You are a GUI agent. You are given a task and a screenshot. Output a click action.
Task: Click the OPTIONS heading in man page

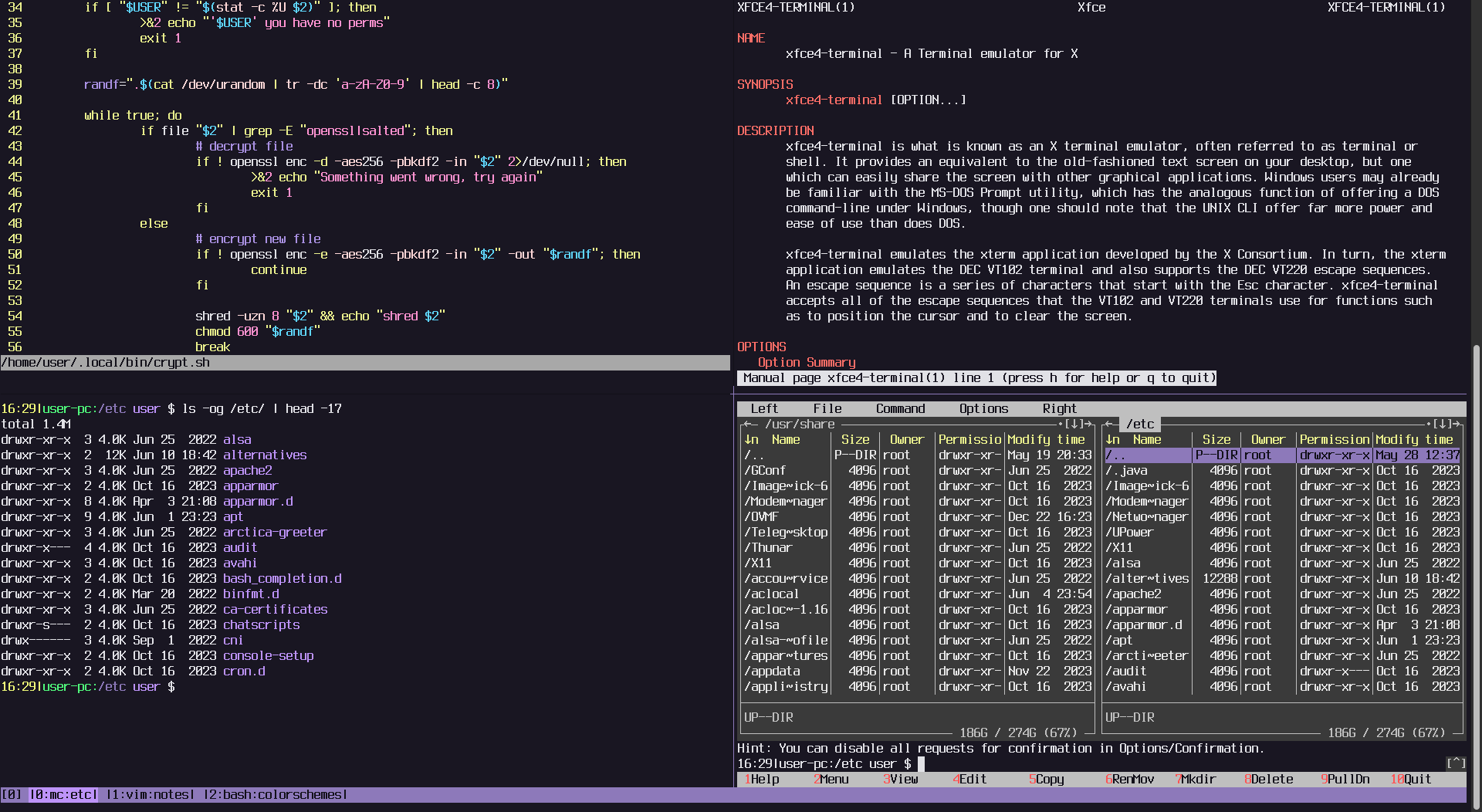761,347
